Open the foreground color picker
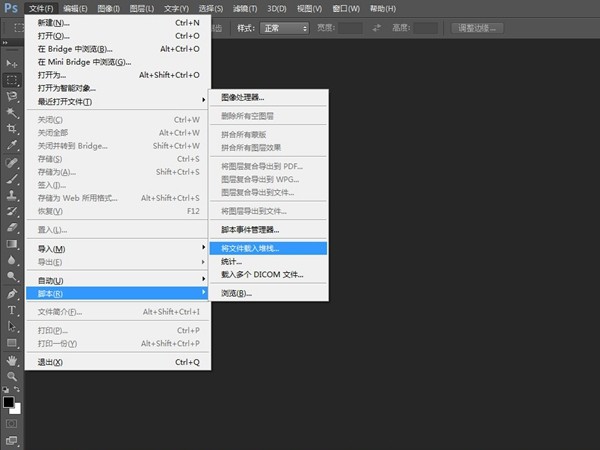Screen dimensions: 600x450 pyautogui.click(x=8, y=402)
